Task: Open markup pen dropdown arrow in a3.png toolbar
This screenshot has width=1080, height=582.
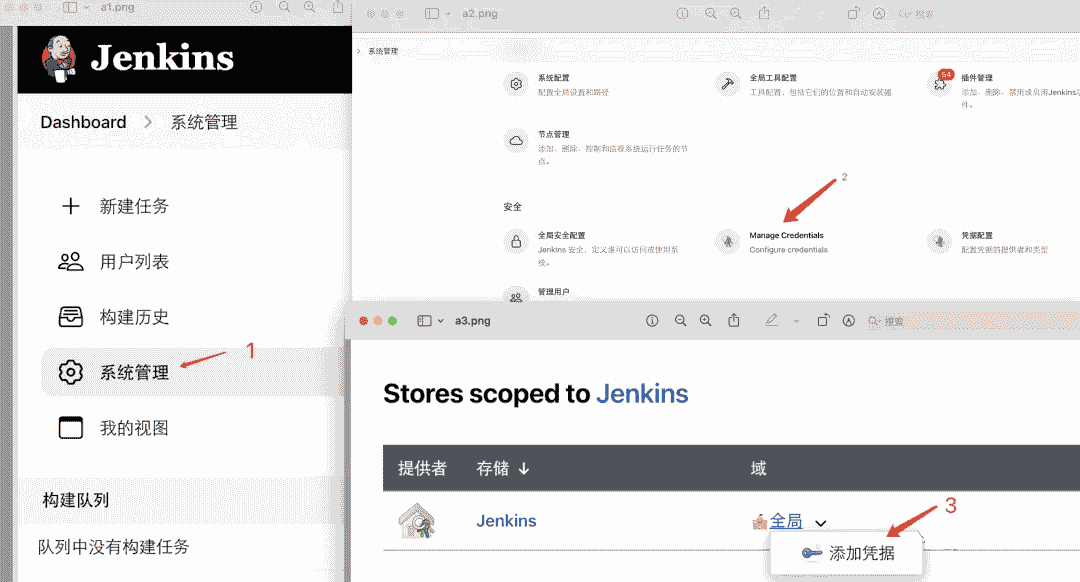Action: pyautogui.click(x=796, y=321)
